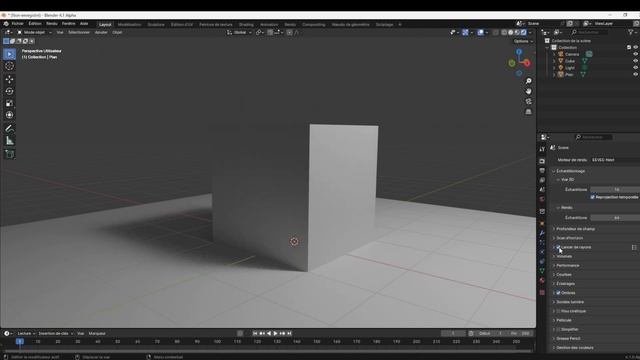The width and height of the screenshot is (640, 360).
Task: Switch to the Shading workspace tab
Action: [246, 24]
